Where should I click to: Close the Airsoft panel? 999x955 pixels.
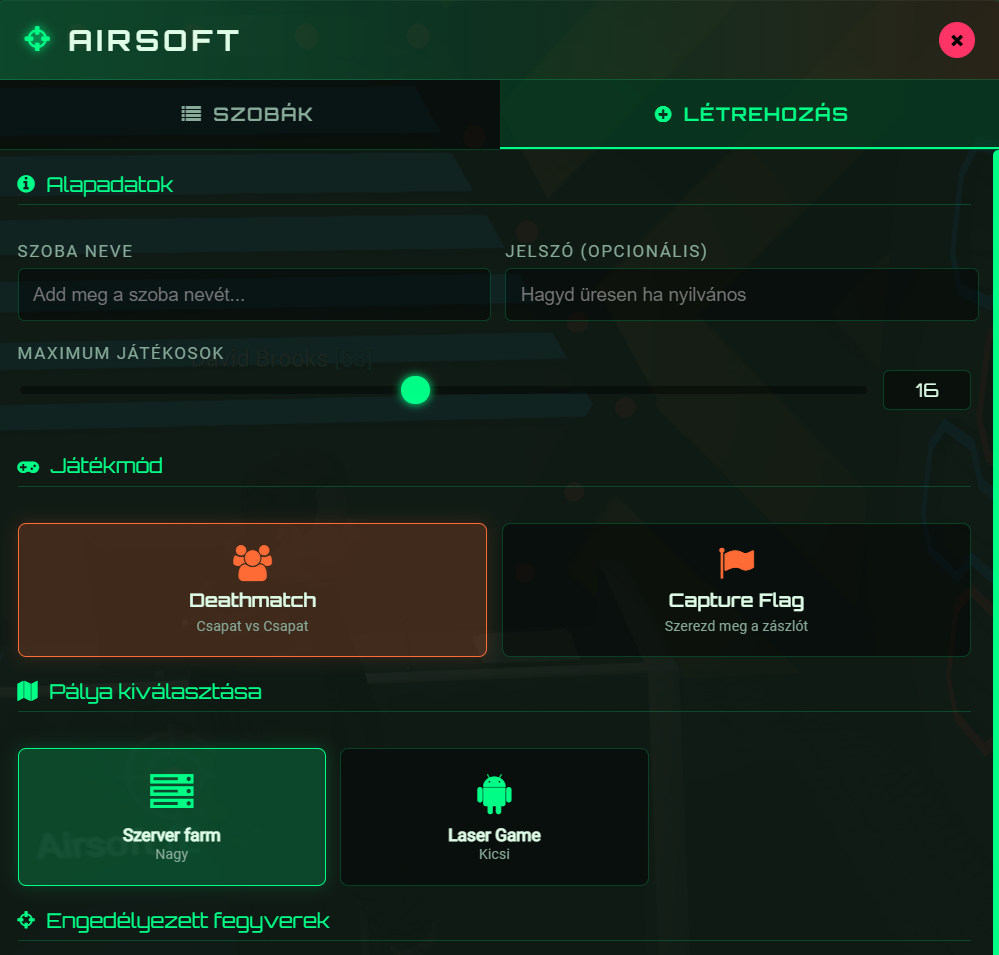point(956,40)
